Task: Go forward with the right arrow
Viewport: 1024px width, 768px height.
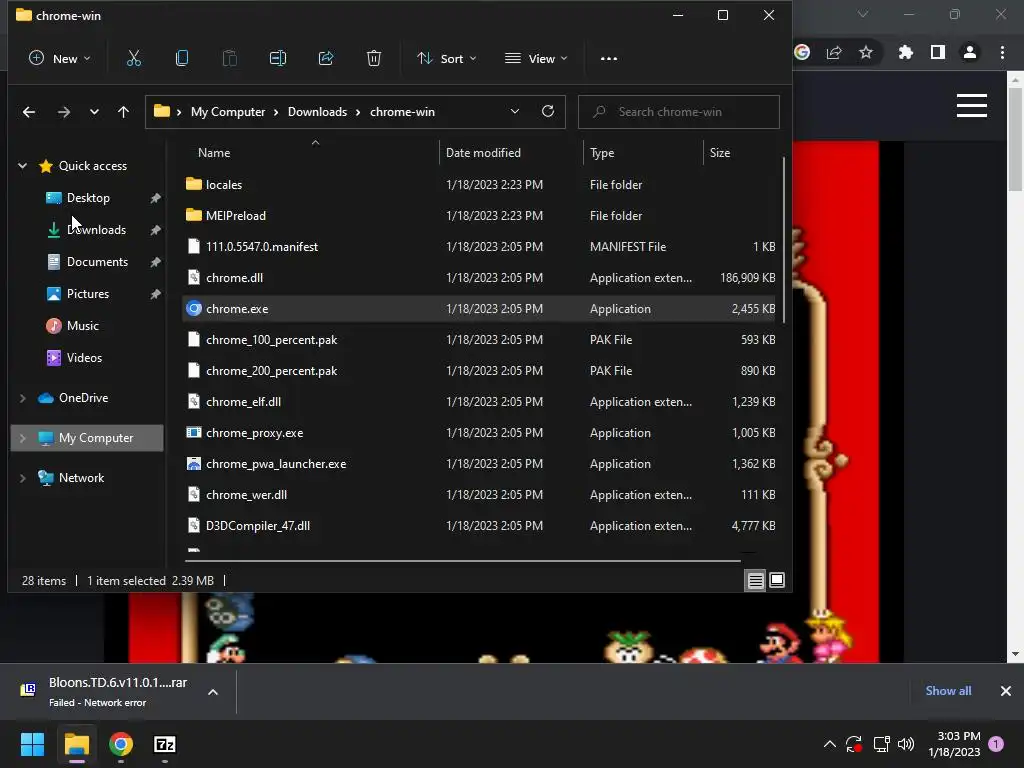Action: pos(63,112)
